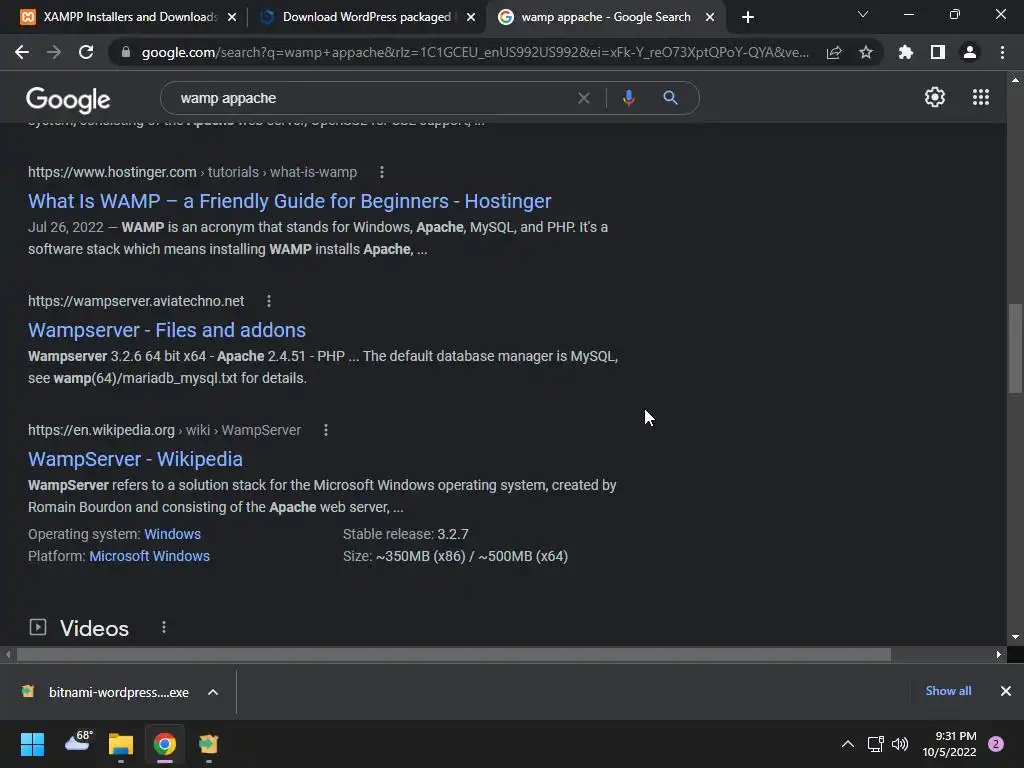Reload the current page
The width and height of the screenshot is (1024, 768).
click(x=86, y=52)
